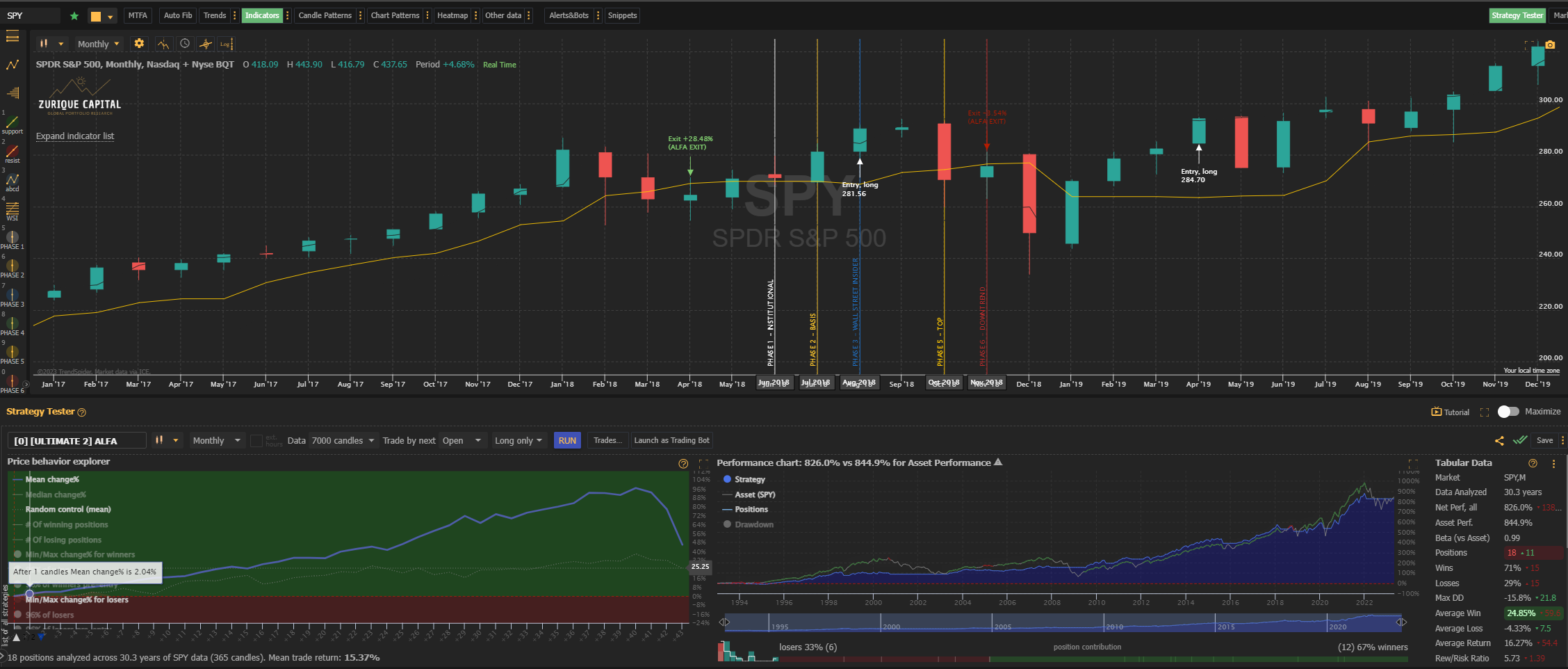Open Price behavior explorer help icon

coord(683,464)
